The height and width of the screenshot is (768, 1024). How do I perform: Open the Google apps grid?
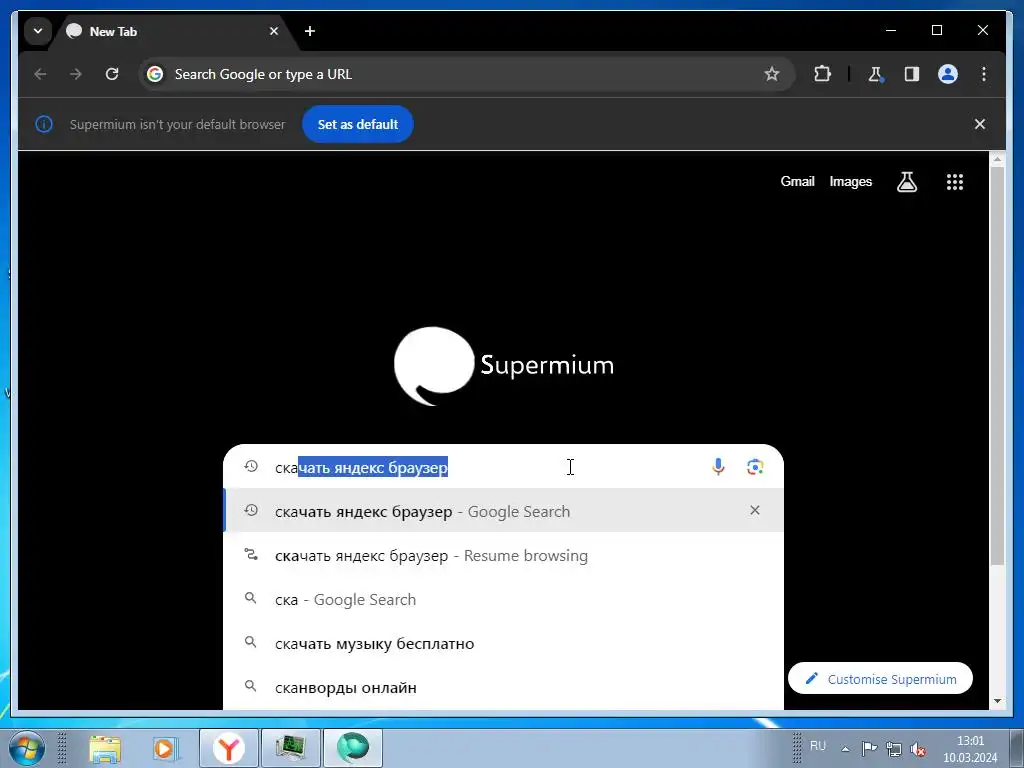click(x=955, y=182)
